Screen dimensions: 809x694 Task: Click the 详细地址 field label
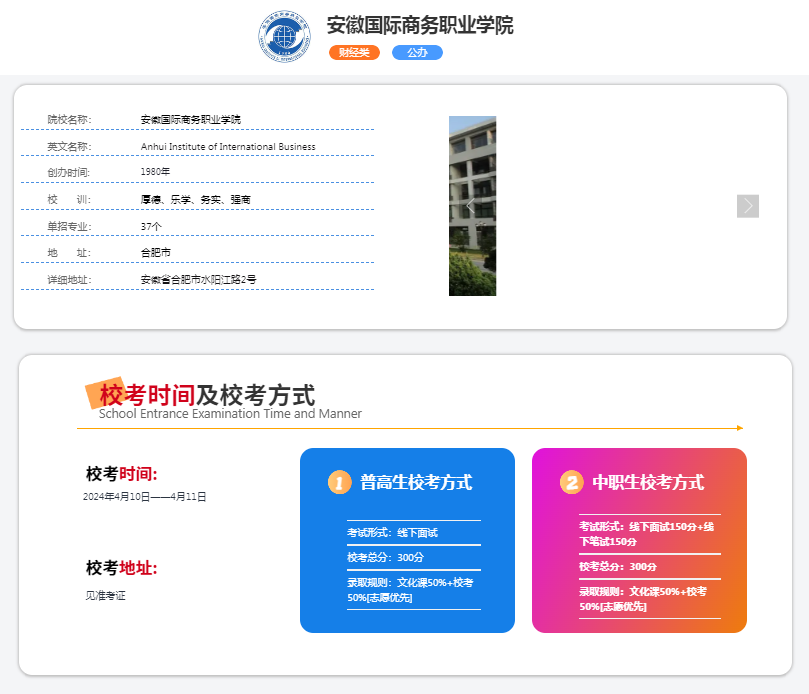[69, 280]
